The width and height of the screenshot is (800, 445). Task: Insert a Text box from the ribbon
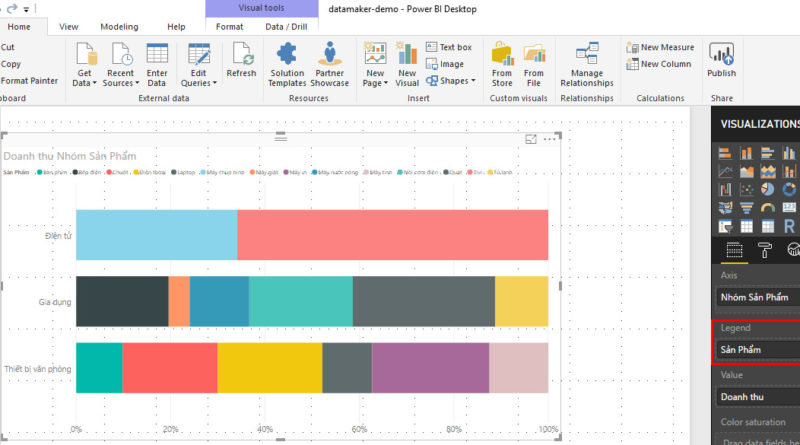pyautogui.click(x=448, y=47)
